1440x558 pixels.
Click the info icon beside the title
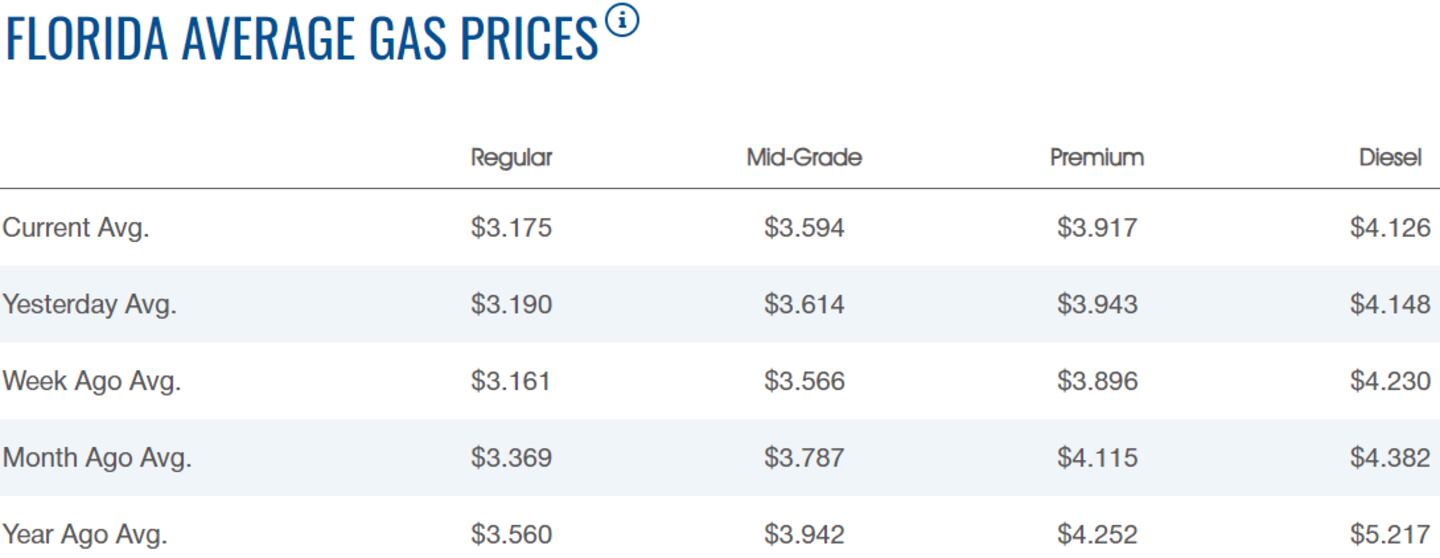point(622,20)
